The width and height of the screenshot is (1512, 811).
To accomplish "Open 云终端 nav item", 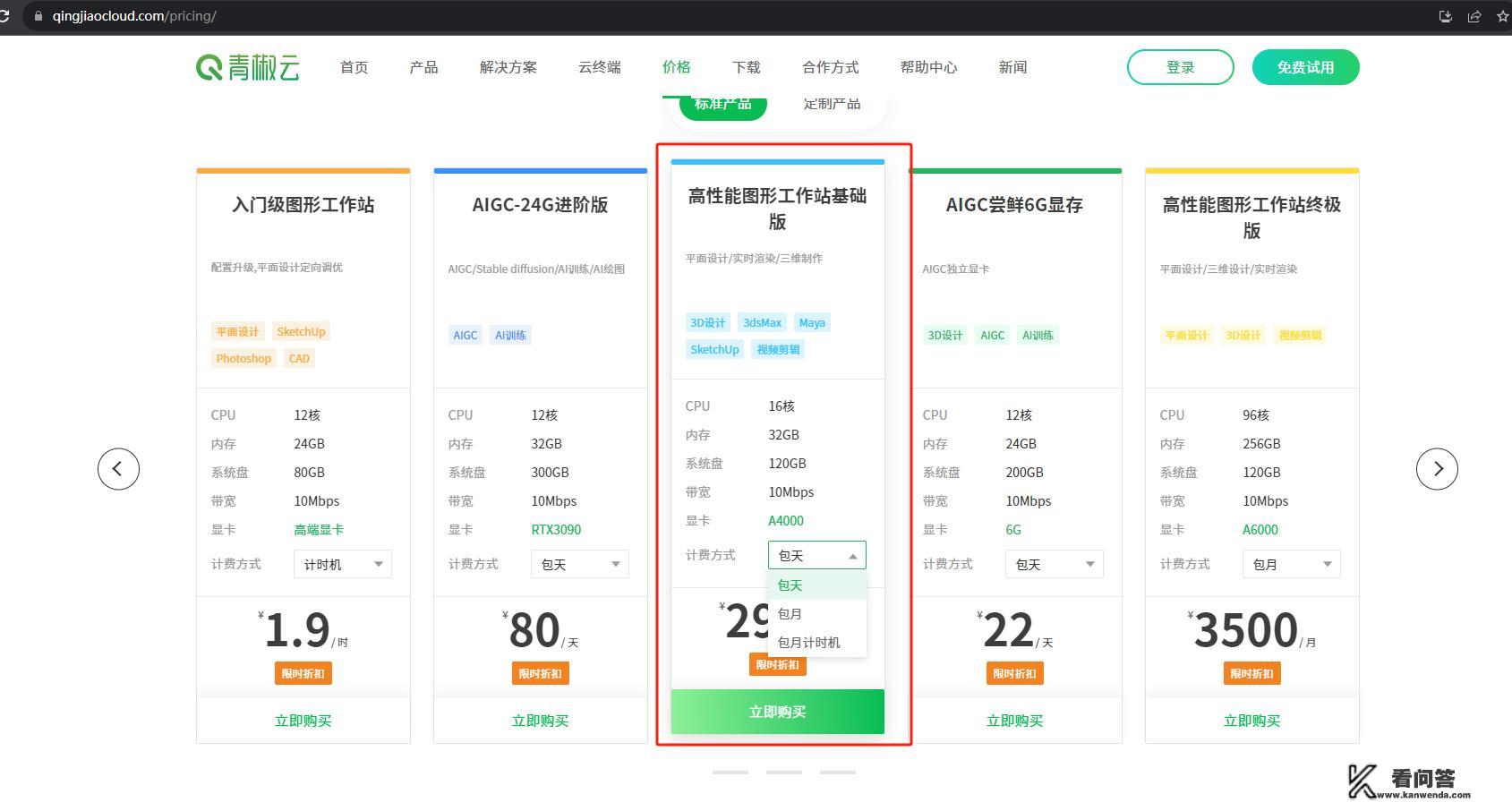I will coord(600,67).
